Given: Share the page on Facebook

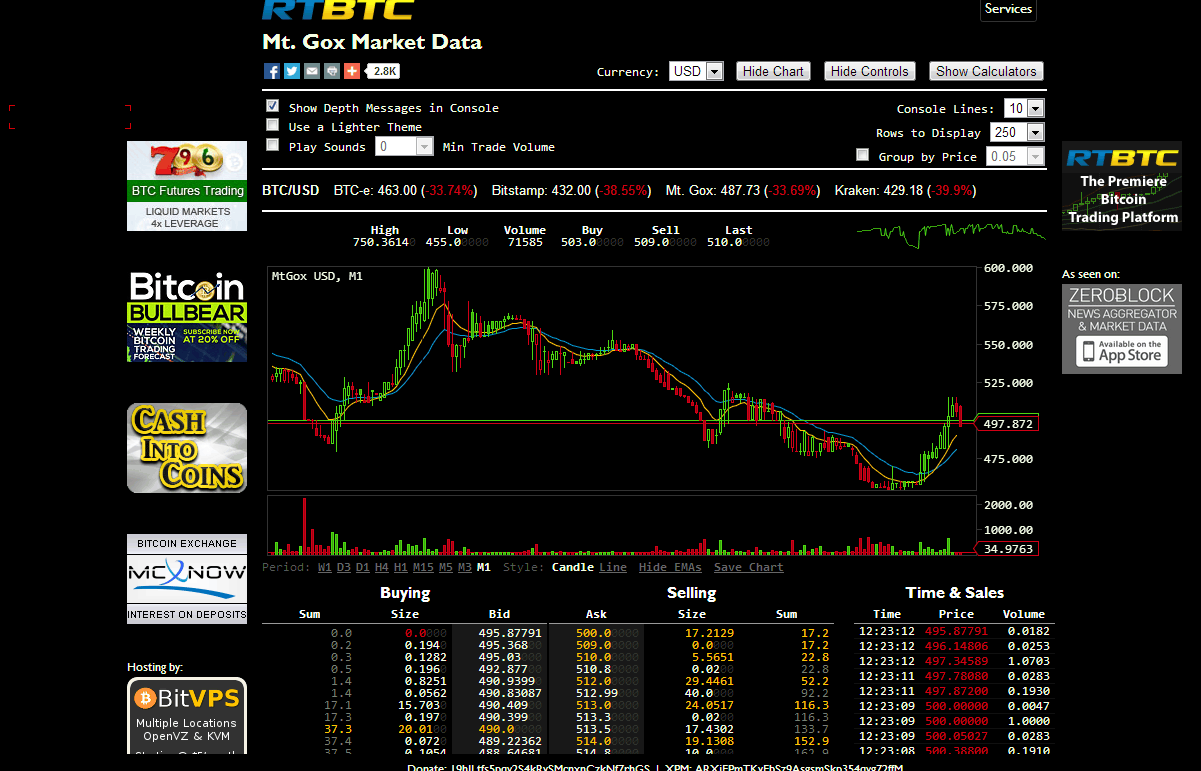Looking at the screenshot, I should tap(272, 71).
